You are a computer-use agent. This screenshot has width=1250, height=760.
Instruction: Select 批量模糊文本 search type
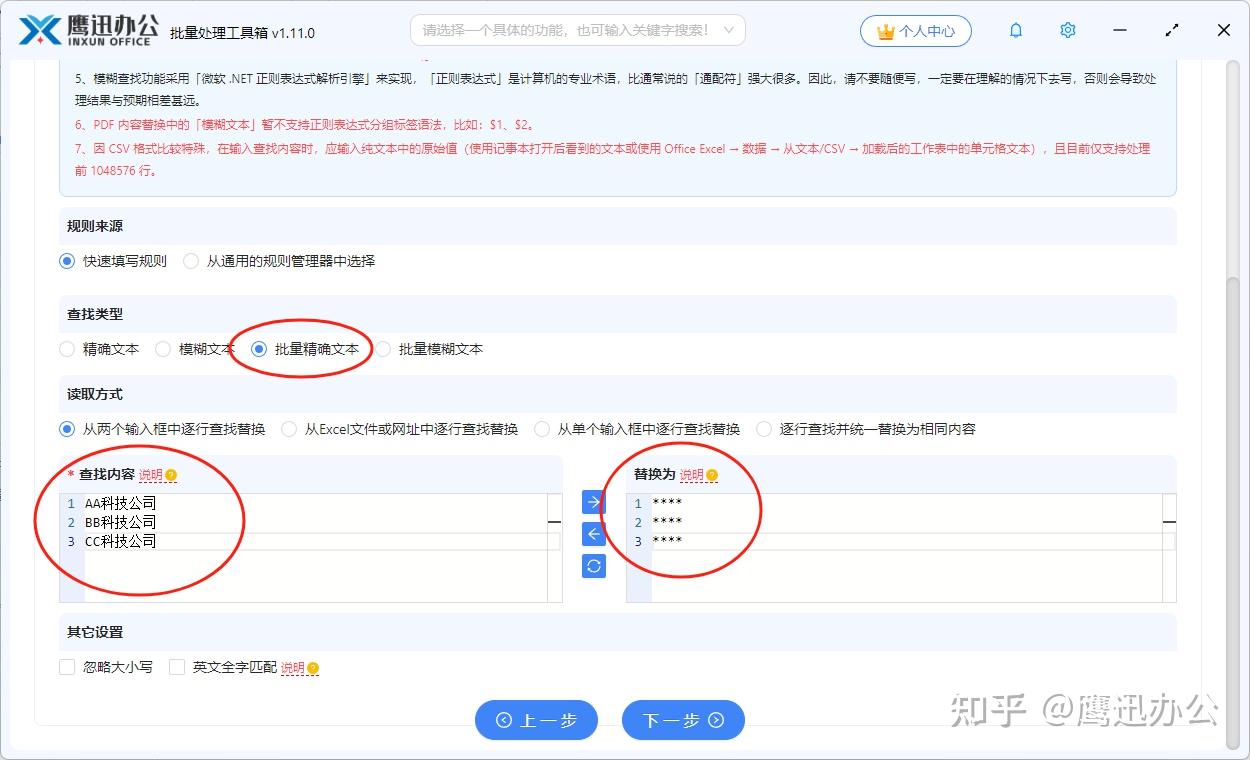tap(383, 349)
